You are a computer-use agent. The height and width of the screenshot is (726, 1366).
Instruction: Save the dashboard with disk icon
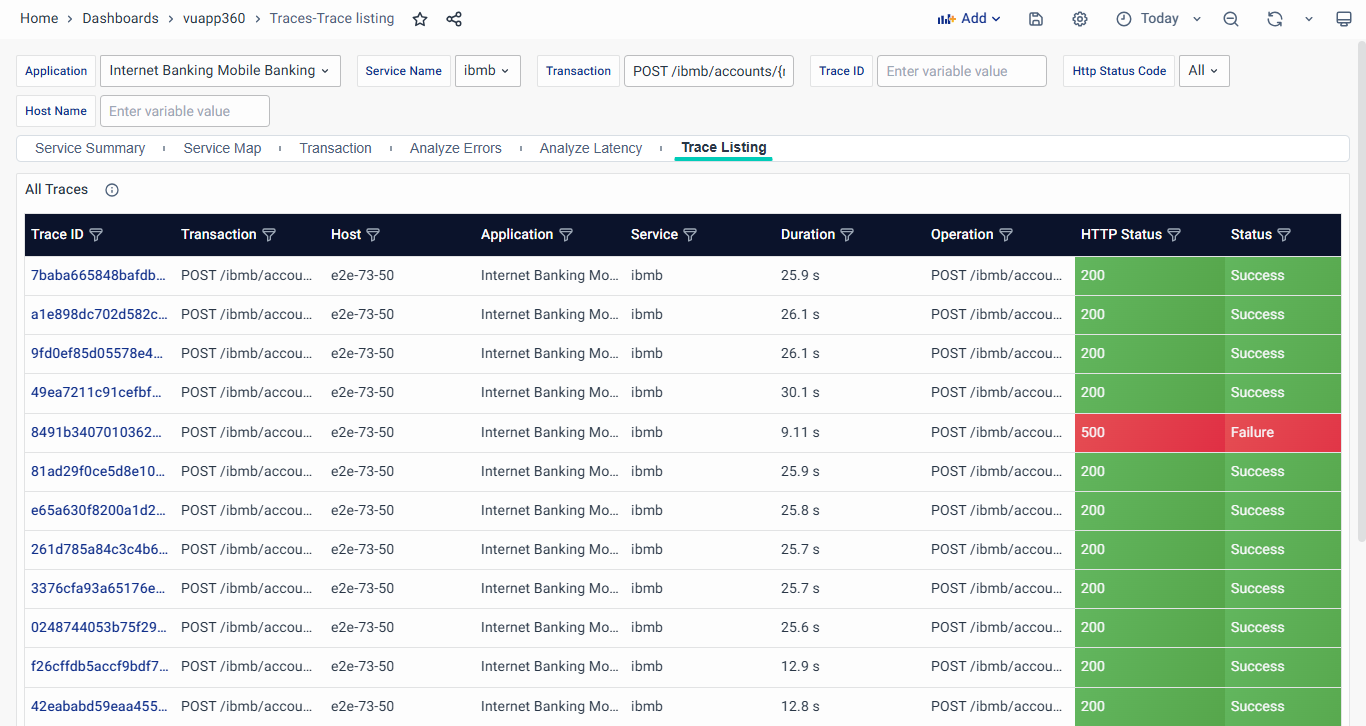[x=1036, y=19]
